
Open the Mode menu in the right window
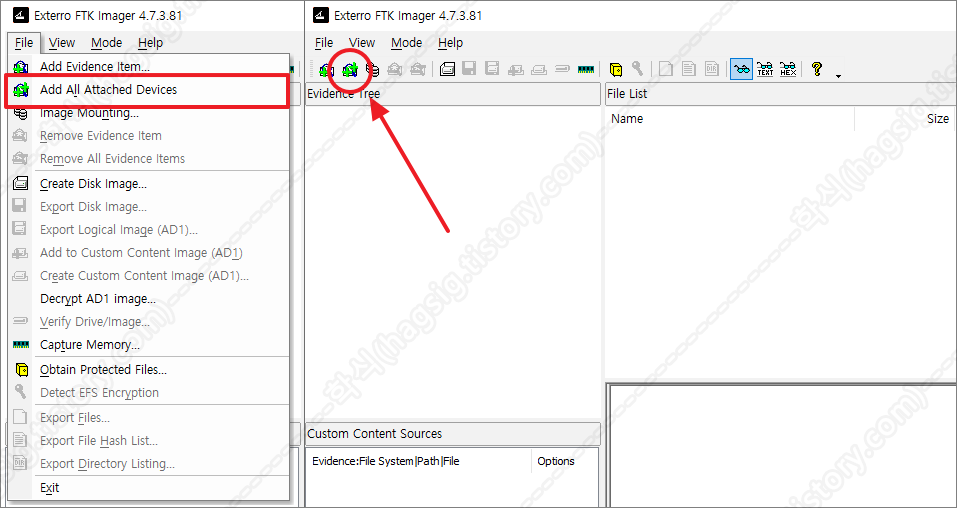[406, 43]
